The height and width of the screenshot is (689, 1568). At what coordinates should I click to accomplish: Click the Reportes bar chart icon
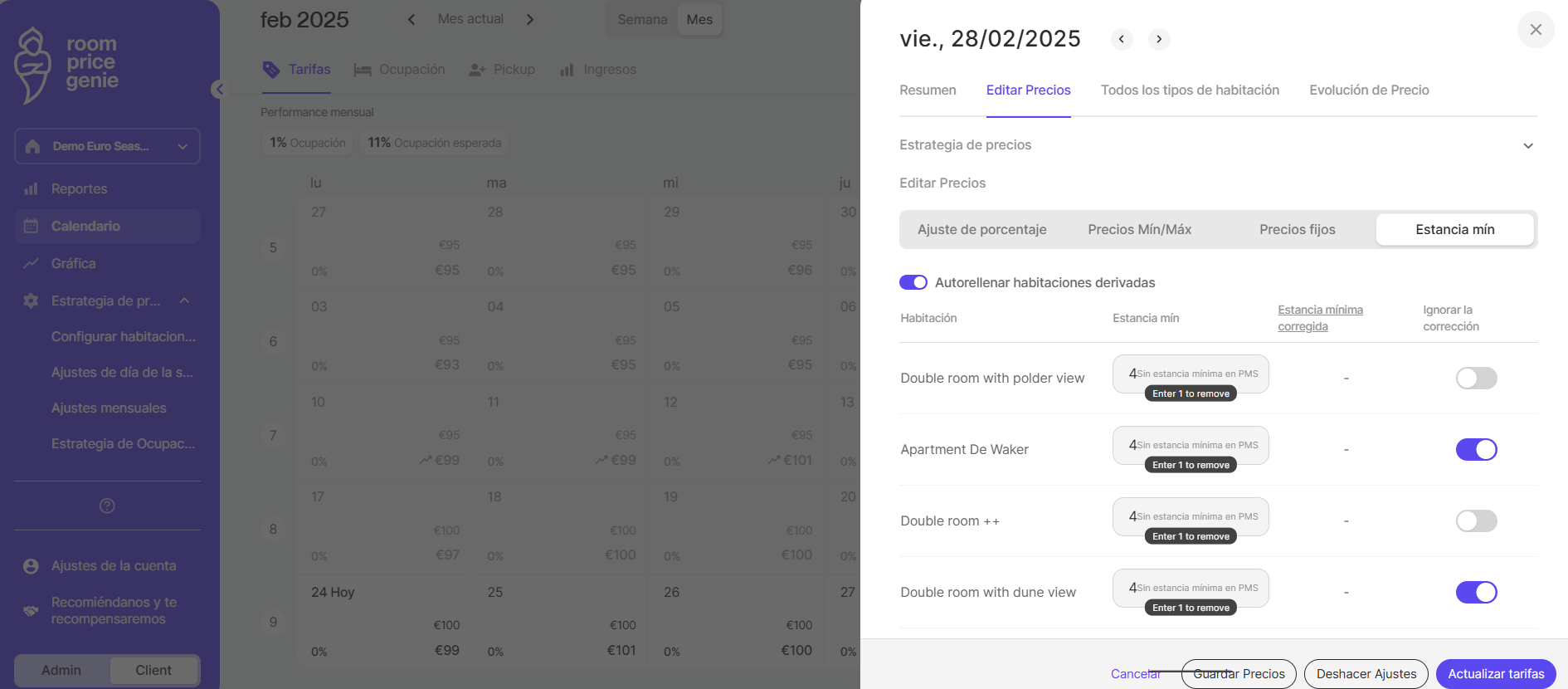(32, 188)
